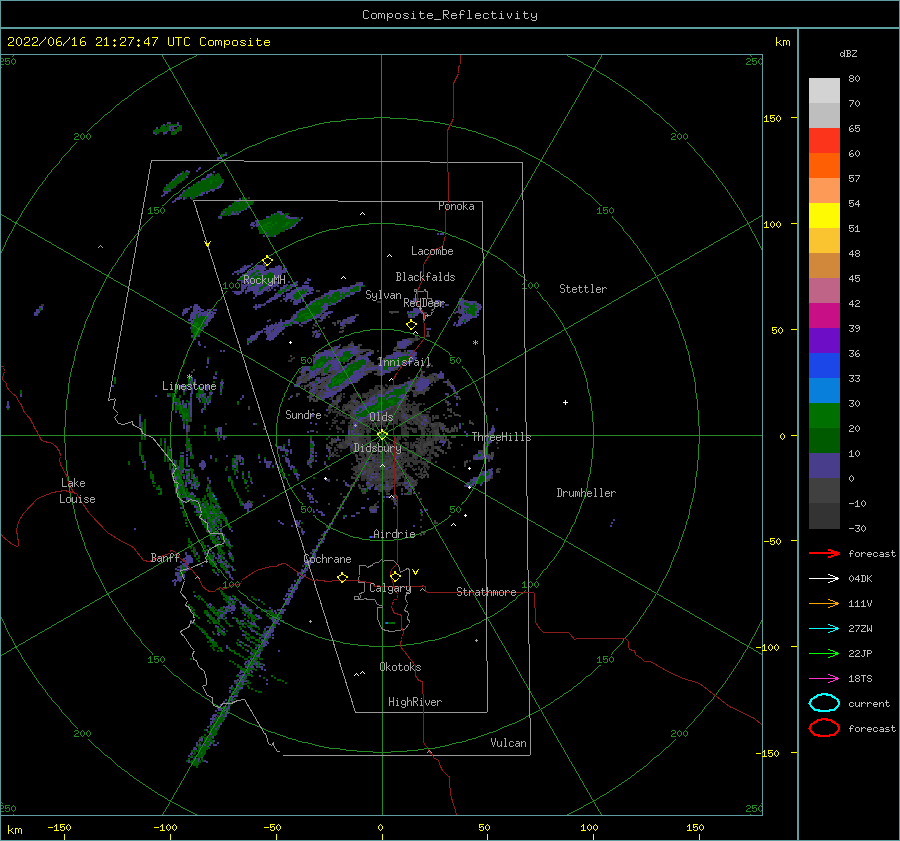Click the Innisfail town label
900x841 pixels.
click(405, 362)
